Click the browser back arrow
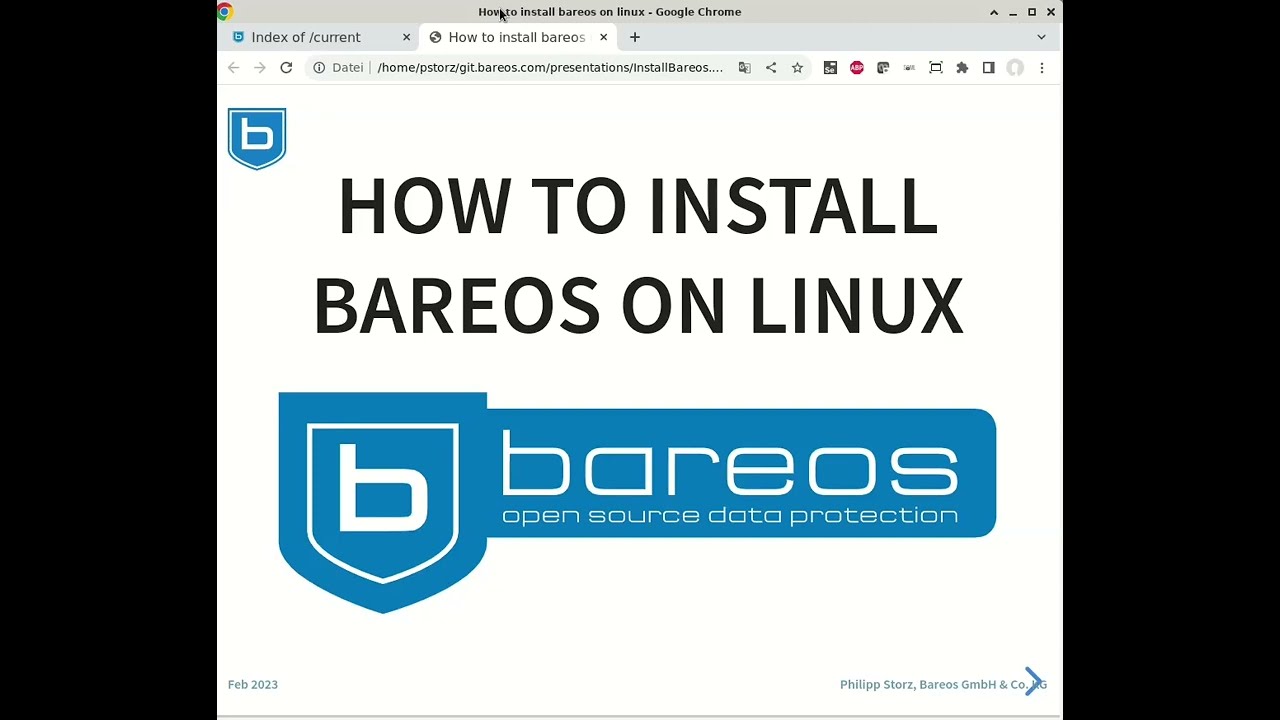Screen dimensions: 1280x720 coord(233,68)
